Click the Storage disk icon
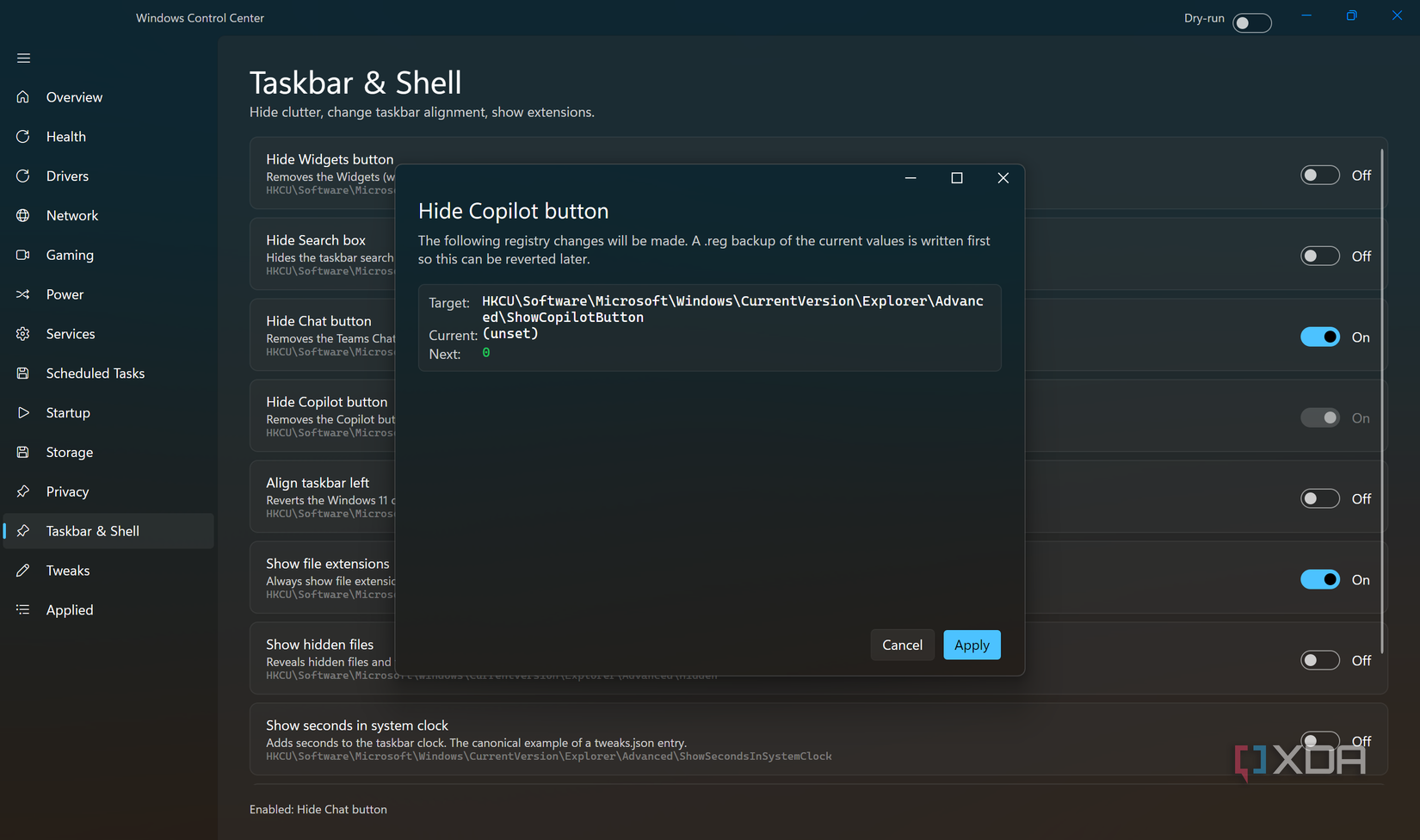Image resolution: width=1420 pixels, height=840 pixels. [x=23, y=452]
